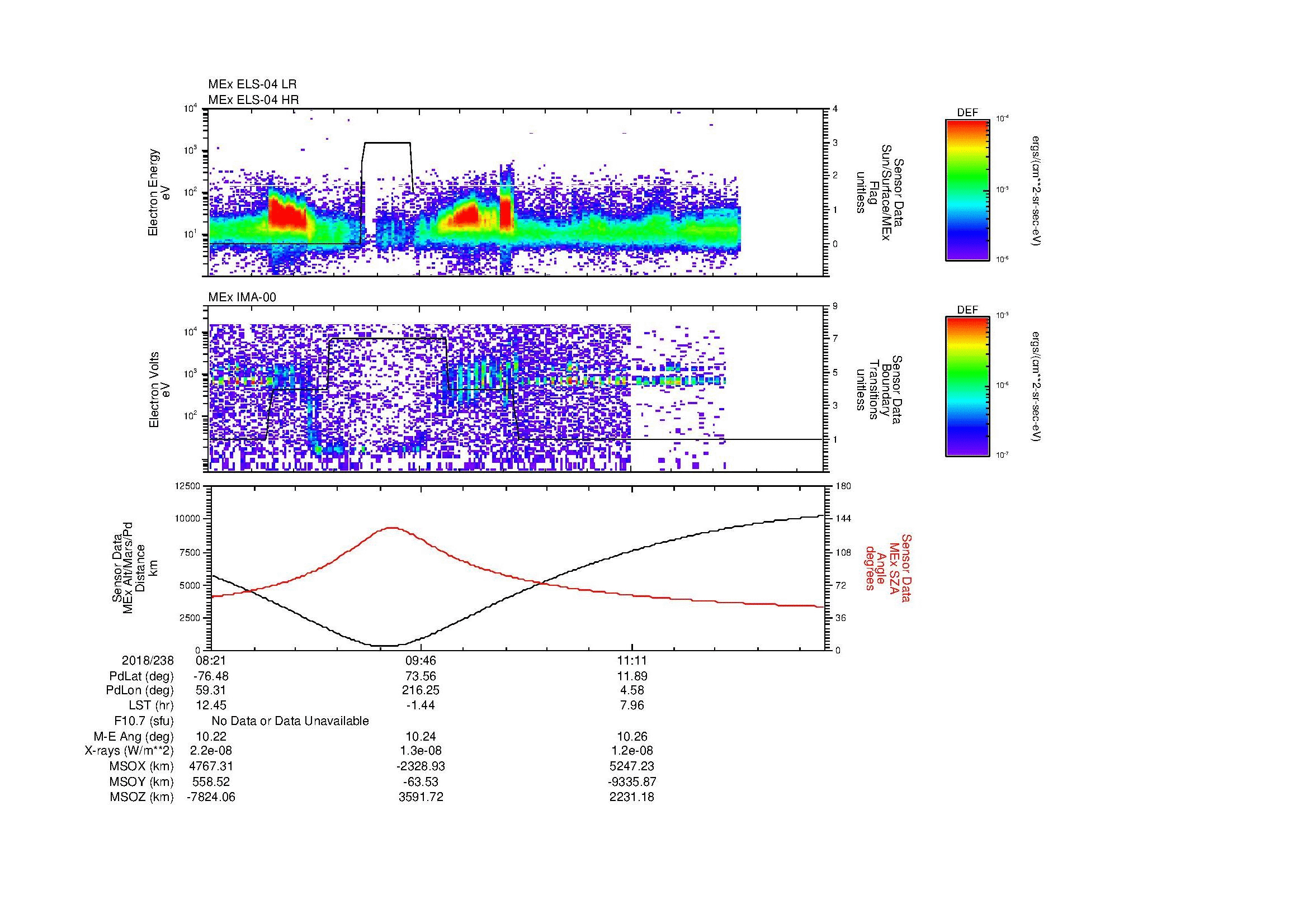Click the 'MSOY (km)' row label

click(x=142, y=781)
